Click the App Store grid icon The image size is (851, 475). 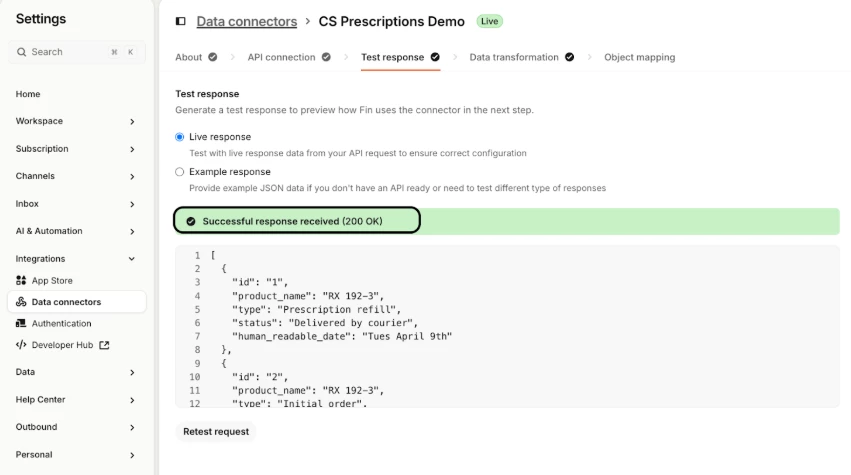[22, 281]
